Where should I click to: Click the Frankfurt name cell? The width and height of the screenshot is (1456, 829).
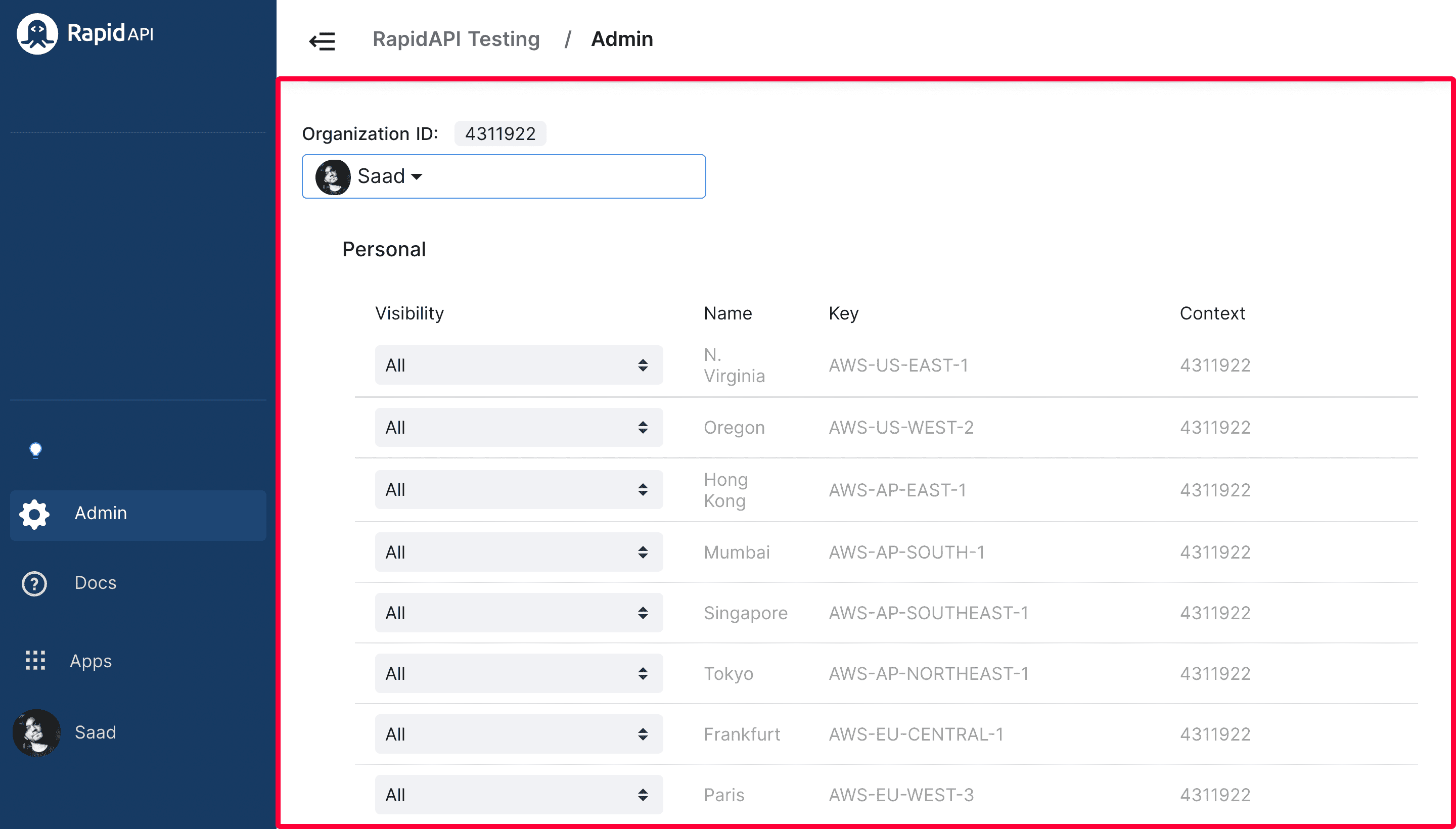[x=742, y=734]
